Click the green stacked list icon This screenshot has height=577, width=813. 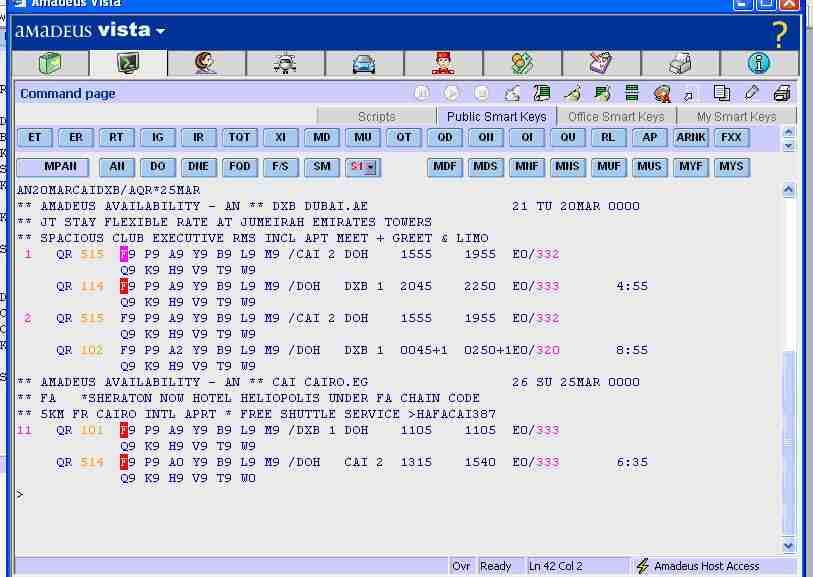pyautogui.click(x=632, y=93)
